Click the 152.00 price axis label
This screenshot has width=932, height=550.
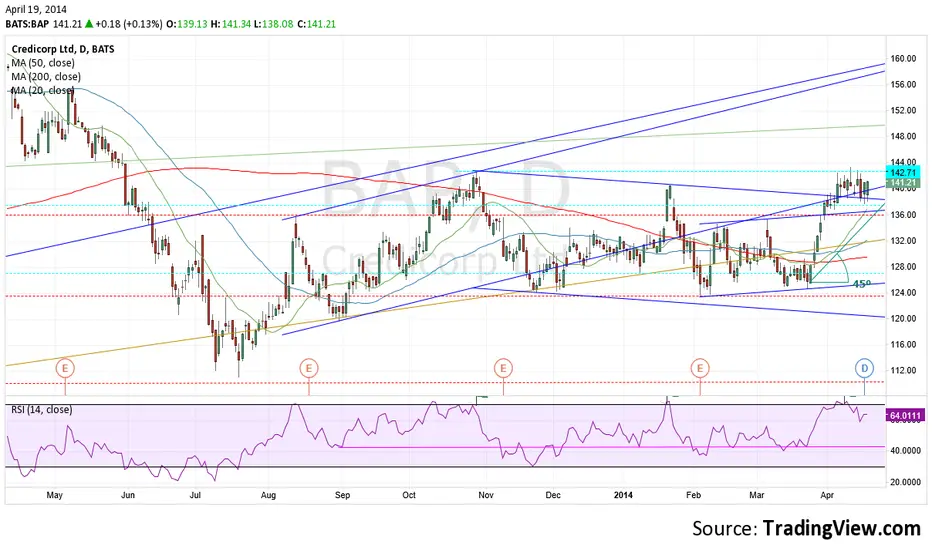pyautogui.click(x=903, y=111)
